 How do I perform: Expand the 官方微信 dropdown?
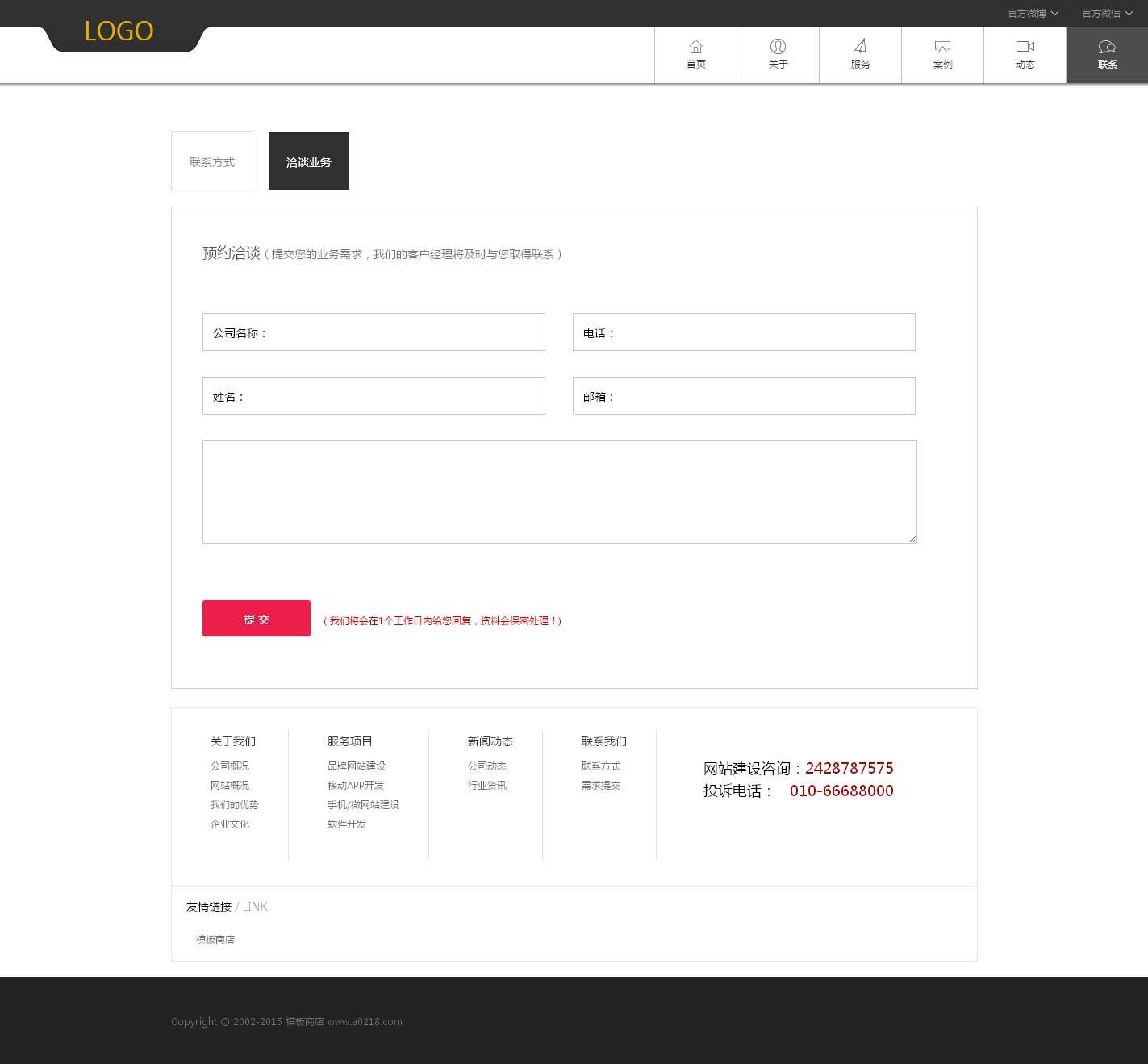click(1107, 14)
